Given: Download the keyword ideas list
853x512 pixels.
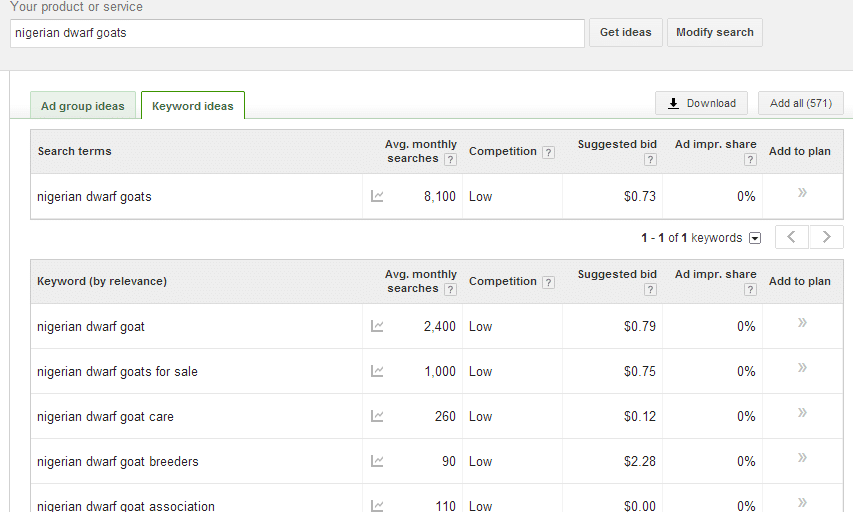Looking at the screenshot, I should (x=701, y=103).
